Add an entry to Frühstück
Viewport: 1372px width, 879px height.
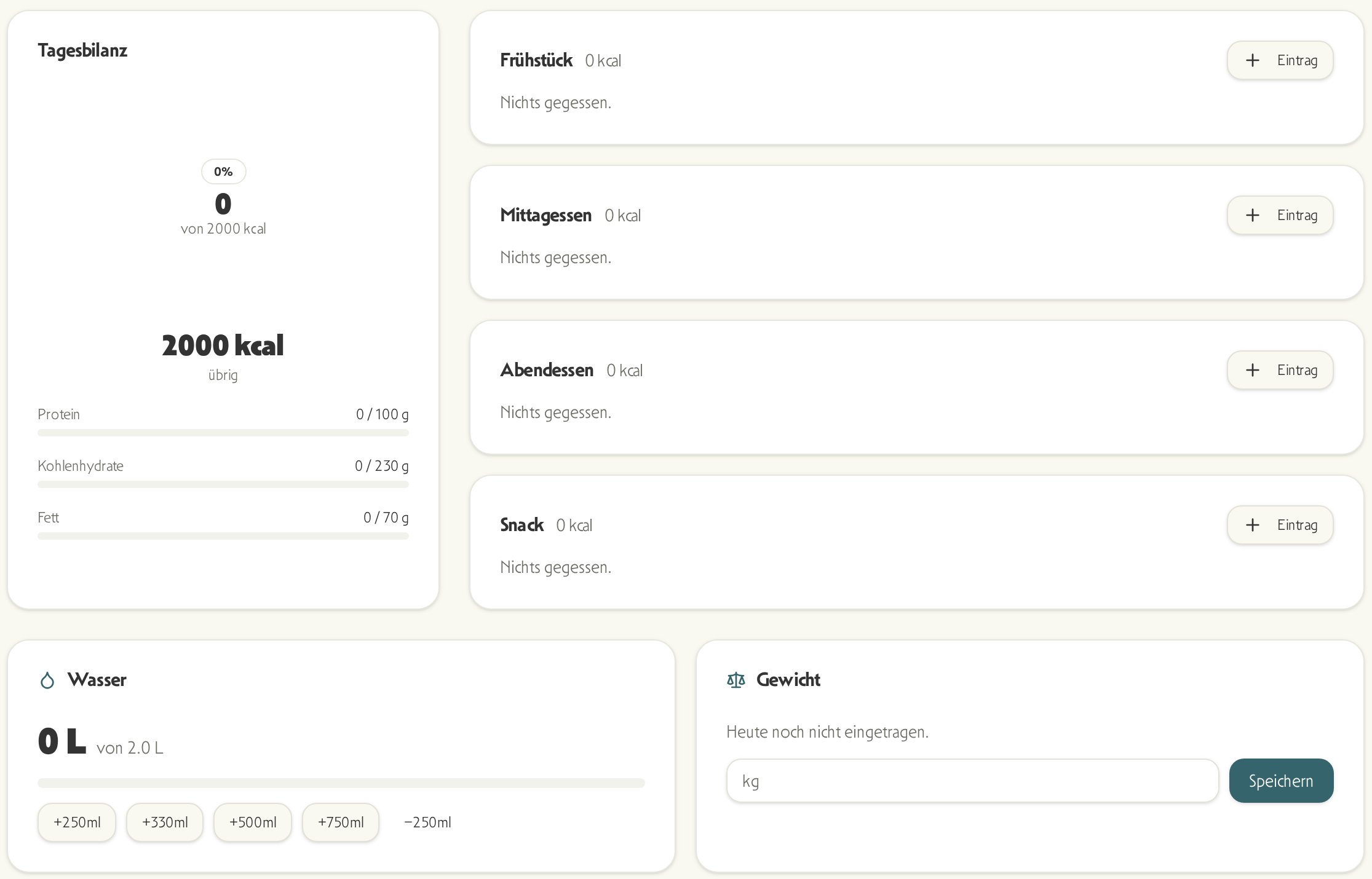pos(1280,60)
